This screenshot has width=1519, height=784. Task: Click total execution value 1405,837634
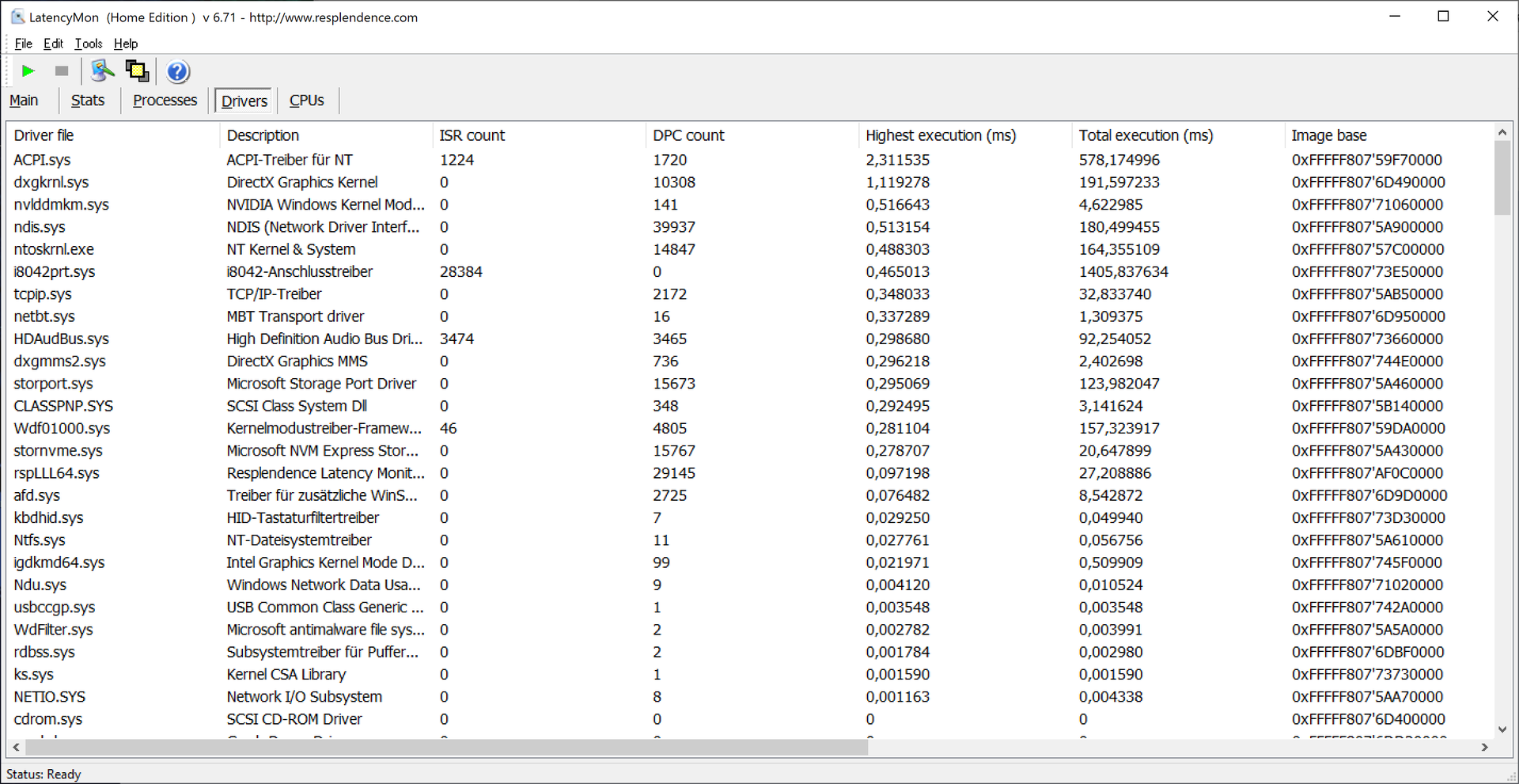(1123, 271)
